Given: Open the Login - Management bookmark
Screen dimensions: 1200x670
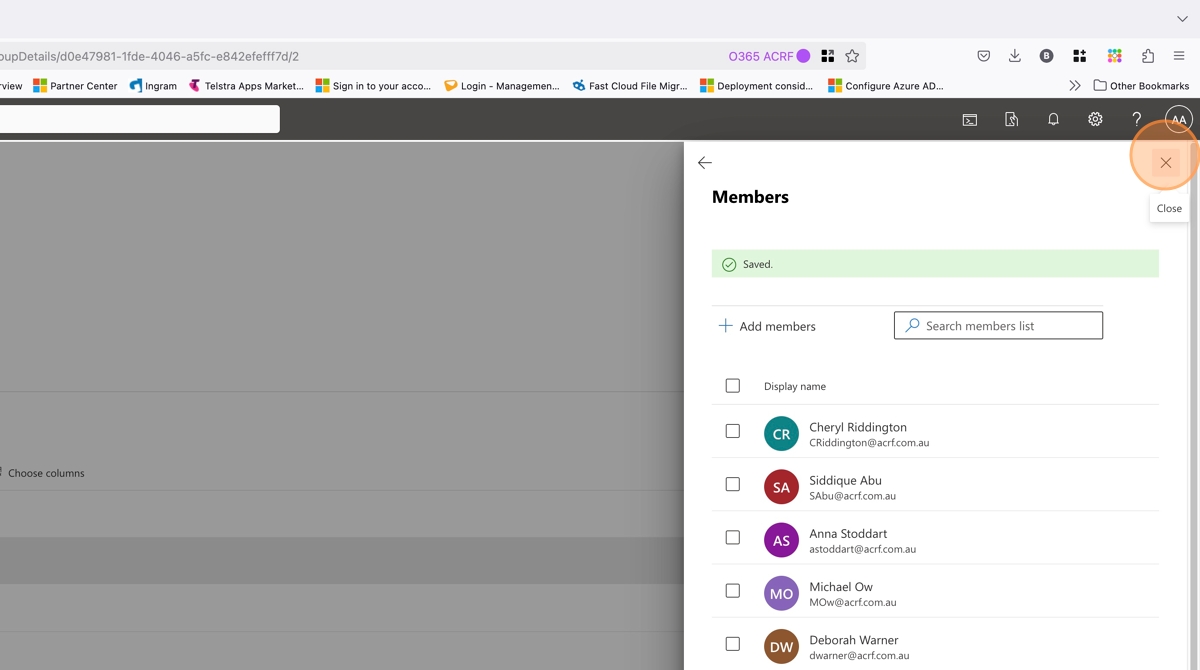Looking at the screenshot, I should tap(502, 86).
